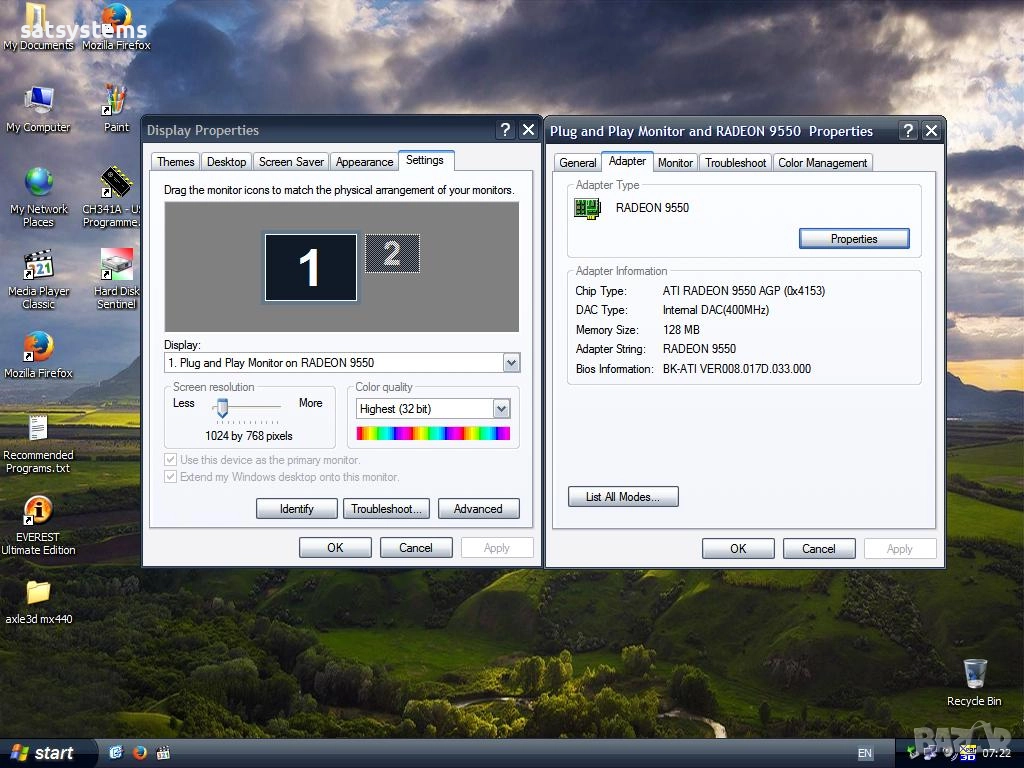Click the Screen resolution slider handle
The width and height of the screenshot is (1024, 768).
(222, 406)
